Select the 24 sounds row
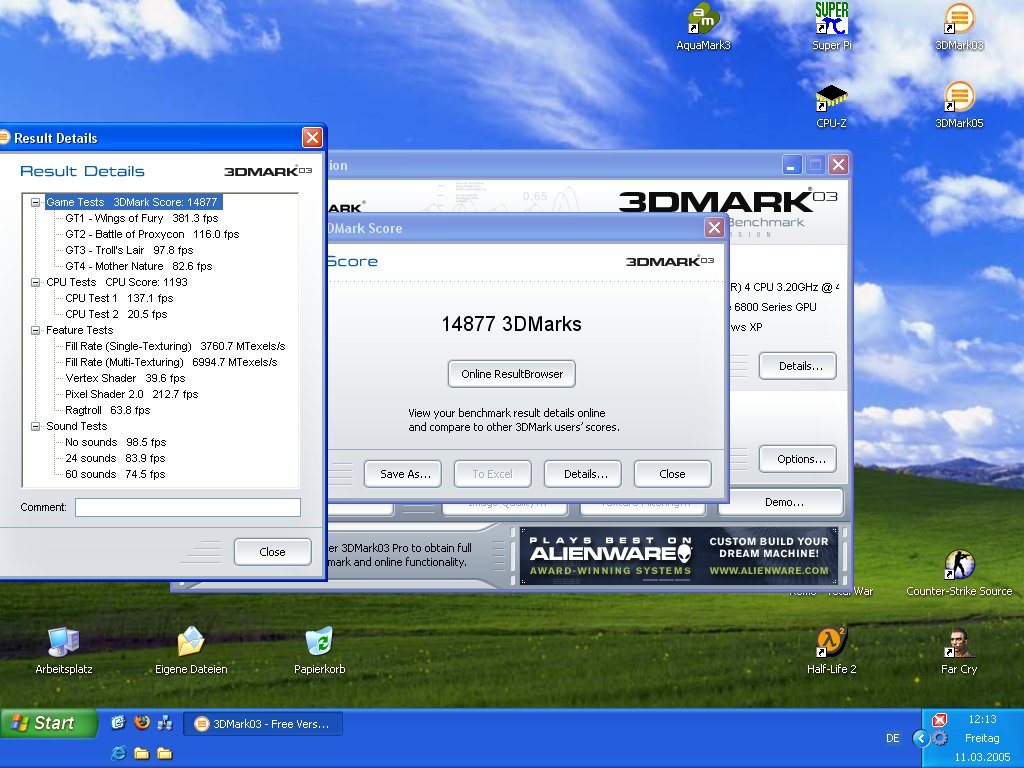1024x768 pixels. (115, 458)
